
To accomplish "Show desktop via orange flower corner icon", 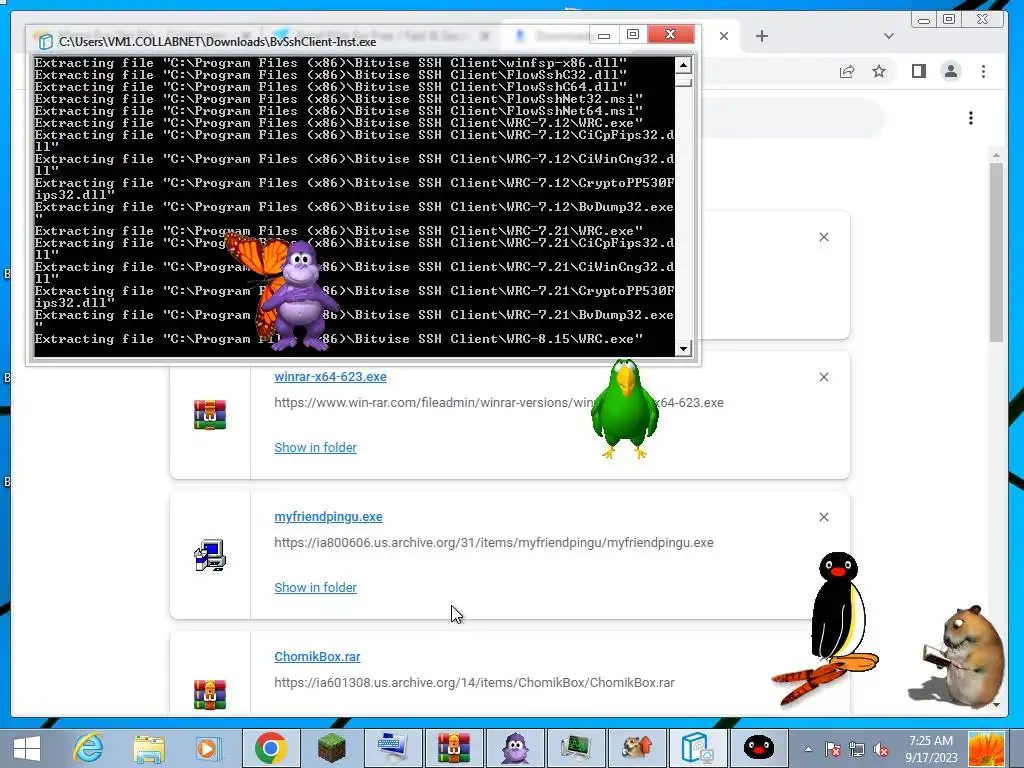I will tap(986, 749).
